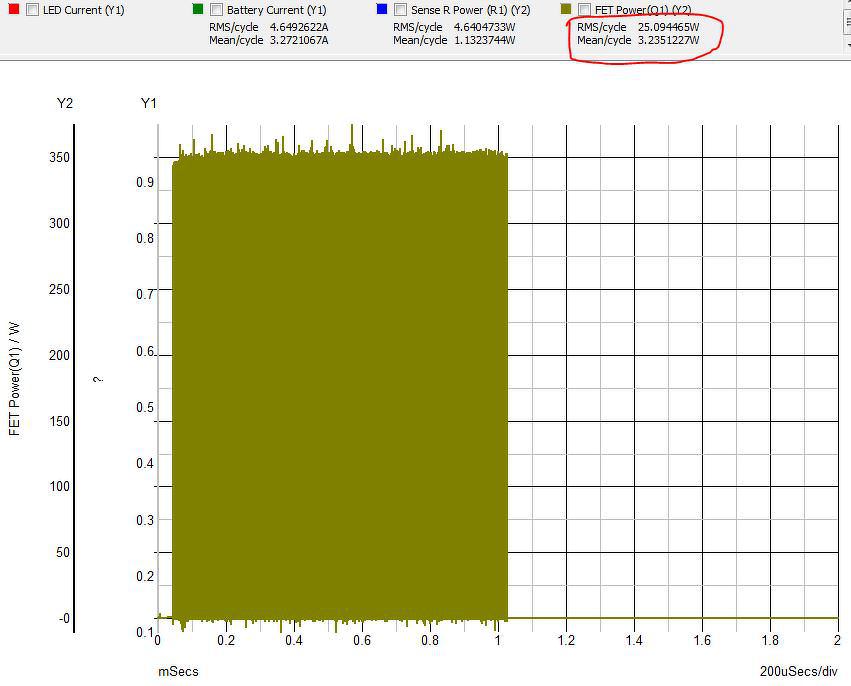Select the Battery Current (Y1) legend label
Image resolution: width=851 pixels, height=686 pixels.
277,10
